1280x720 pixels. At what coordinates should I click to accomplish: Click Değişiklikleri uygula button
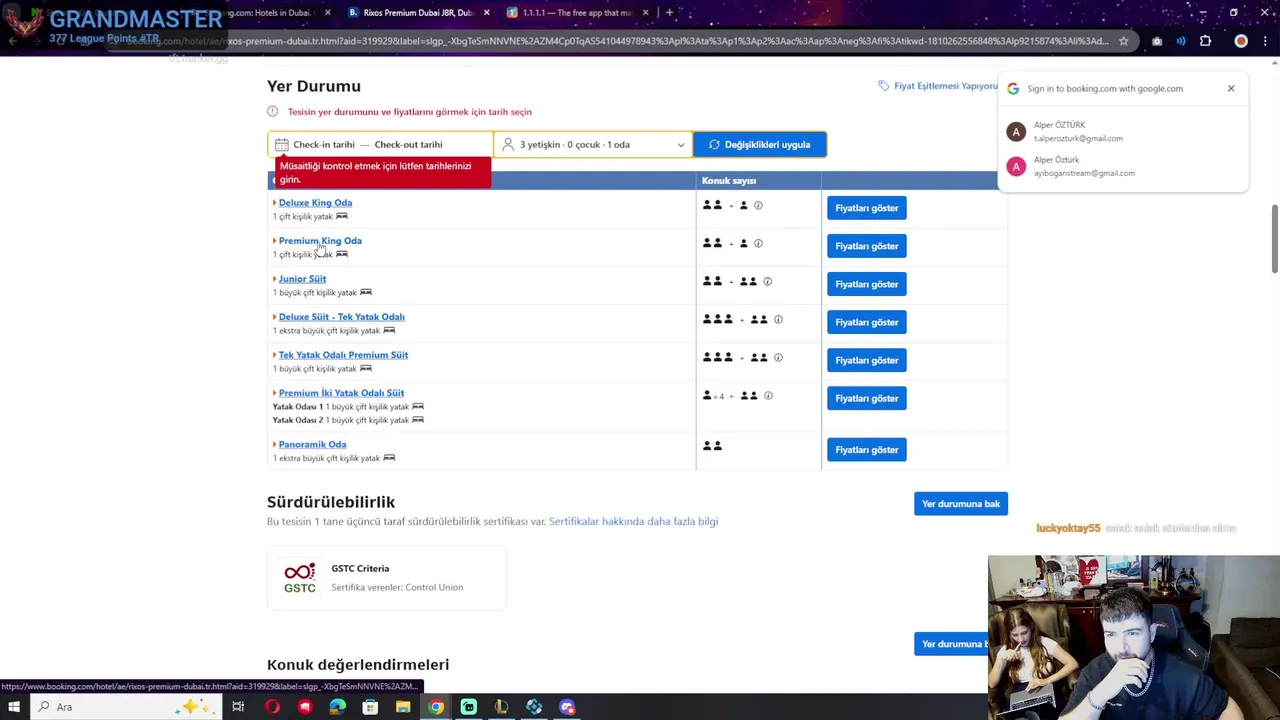pyautogui.click(x=760, y=144)
